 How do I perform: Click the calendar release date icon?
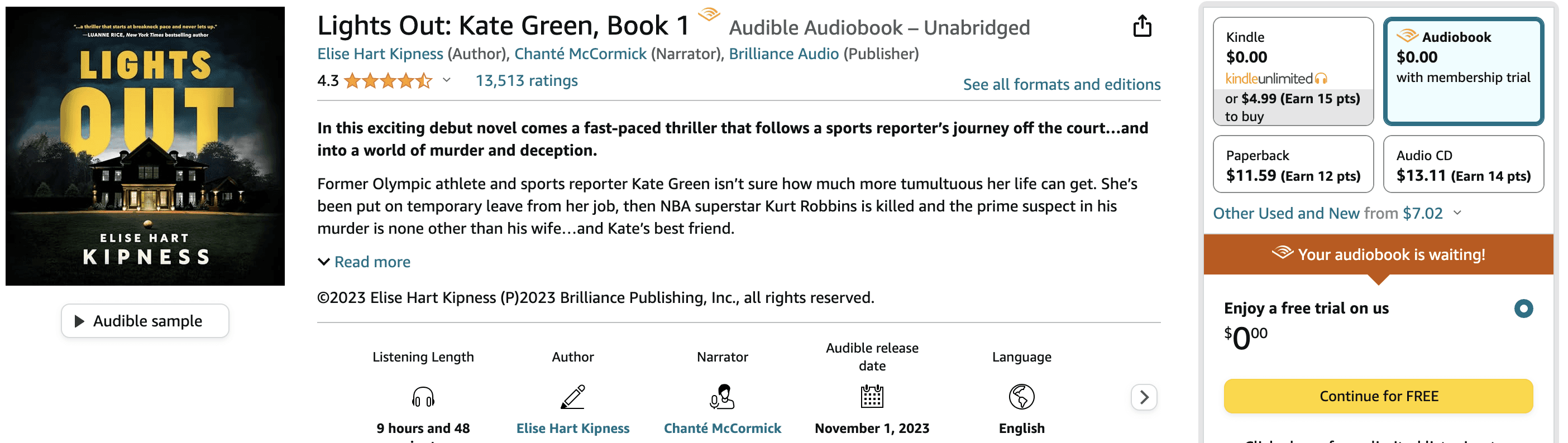click(872, 396)
